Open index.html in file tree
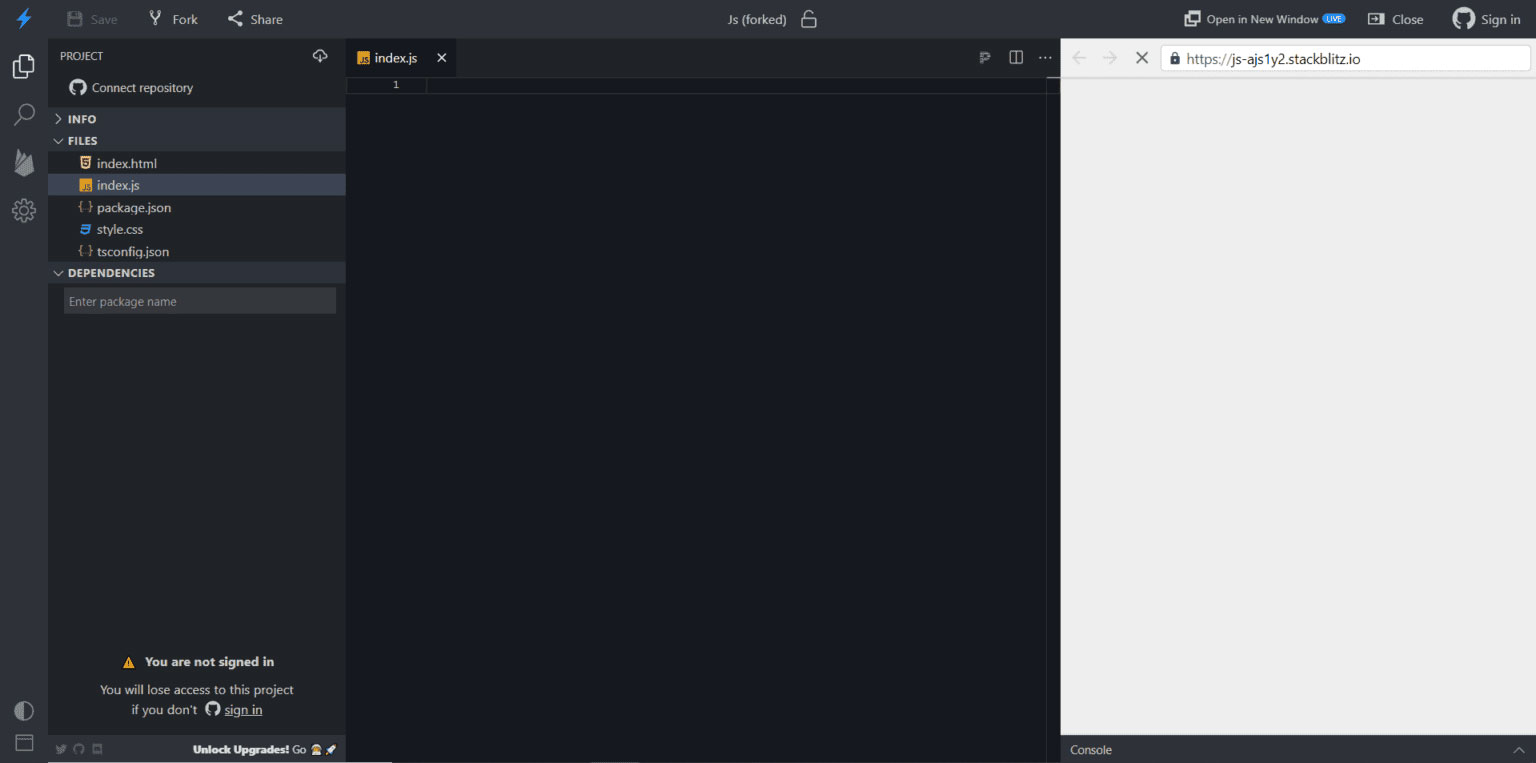 coord(197,163)
